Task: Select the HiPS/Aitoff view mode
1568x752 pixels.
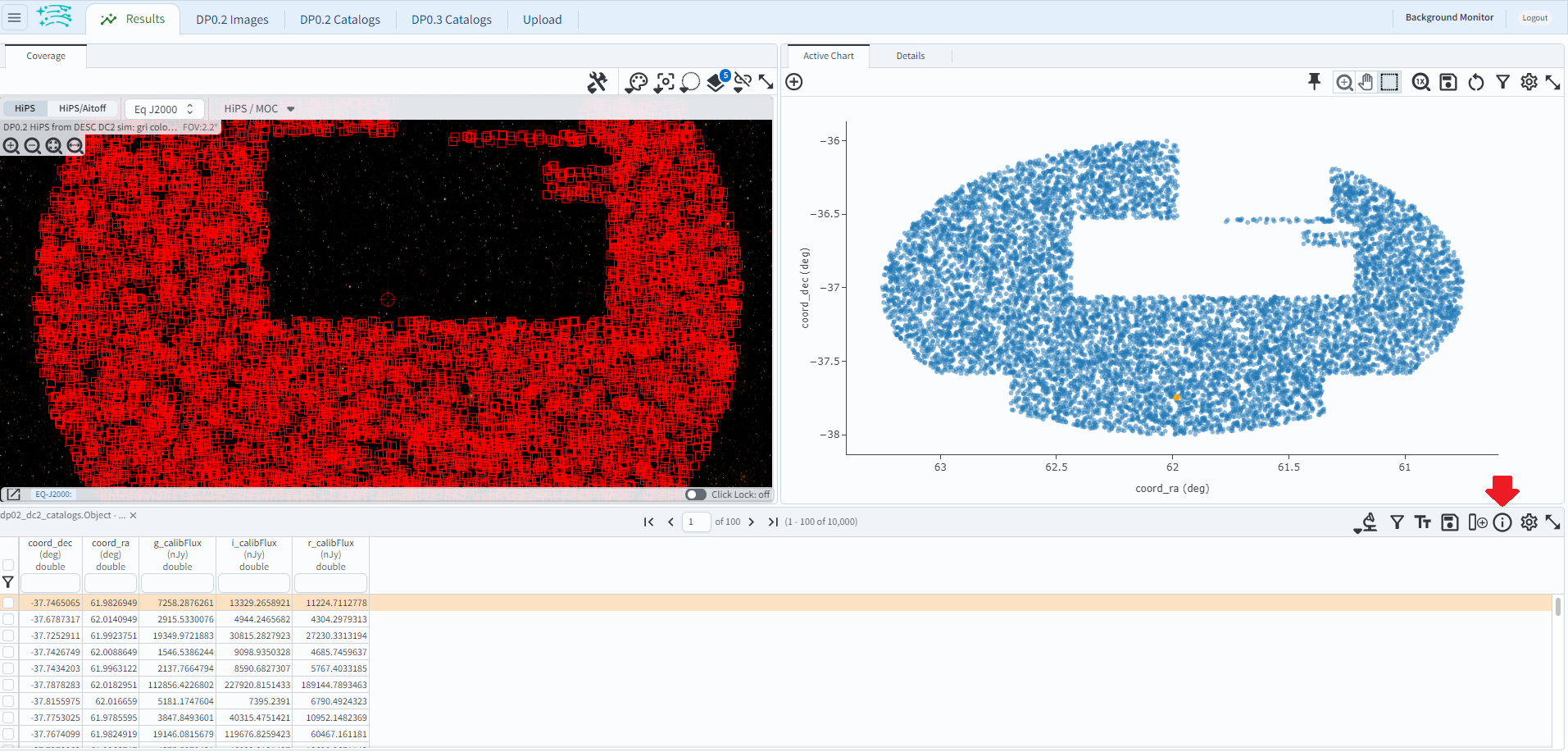Action: (81, 107)
